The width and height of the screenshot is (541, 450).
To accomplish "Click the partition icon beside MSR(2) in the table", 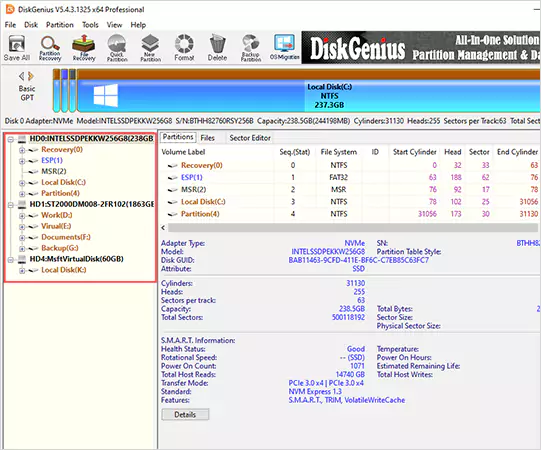I will coord(173,190).
